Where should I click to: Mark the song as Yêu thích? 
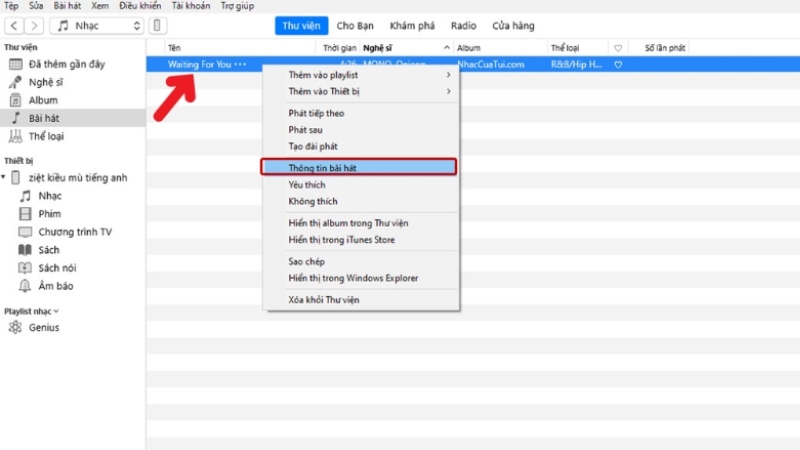point(306,185)
